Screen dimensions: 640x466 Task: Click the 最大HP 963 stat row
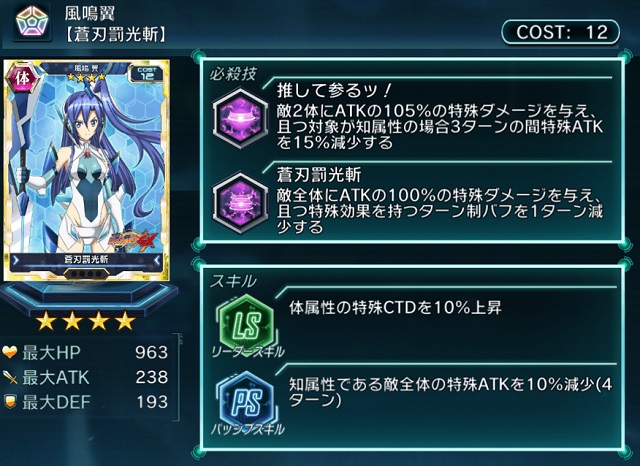pos(86,352)
